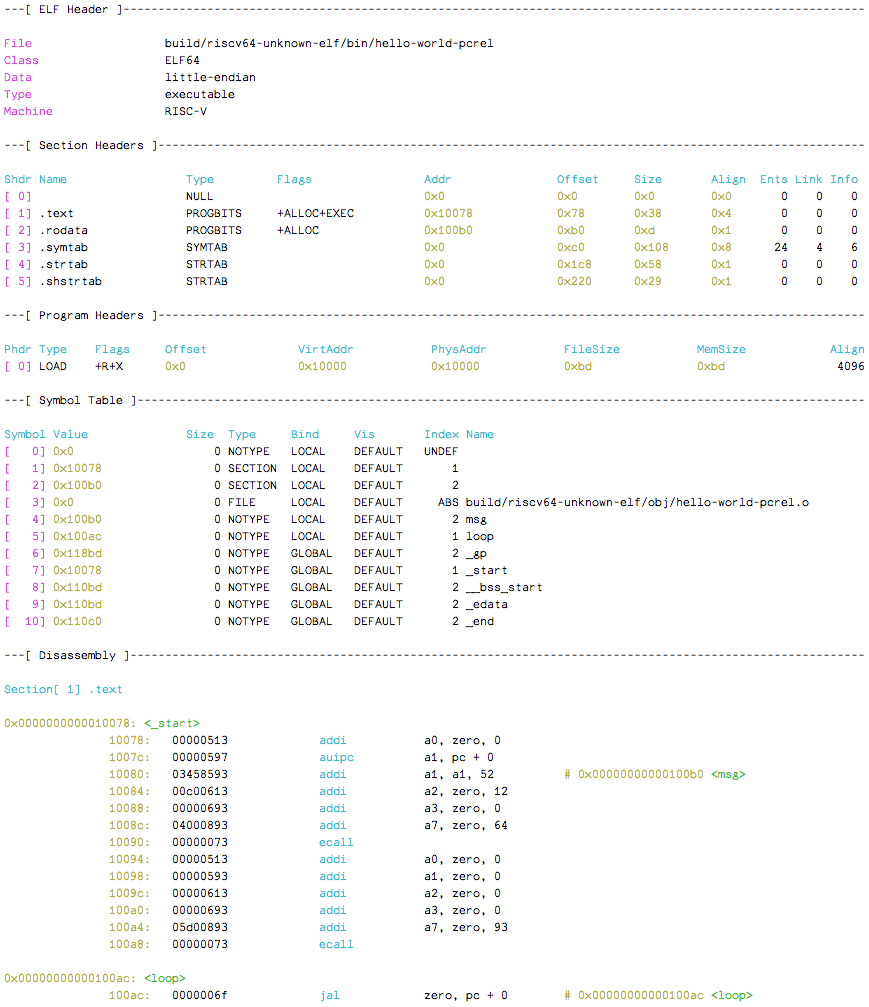Click the +R+X flags value

[x=109, y=367]
